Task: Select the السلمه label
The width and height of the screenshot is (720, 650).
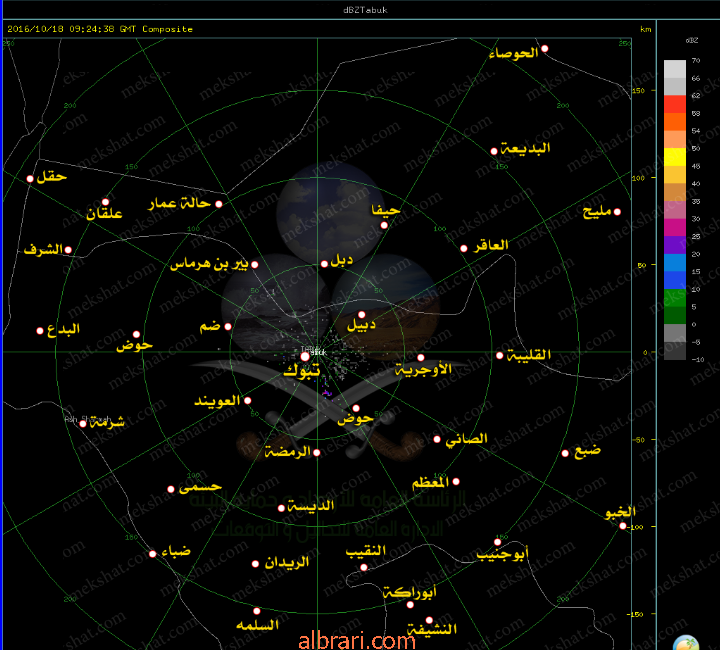Action: click(x=257, y=625)
